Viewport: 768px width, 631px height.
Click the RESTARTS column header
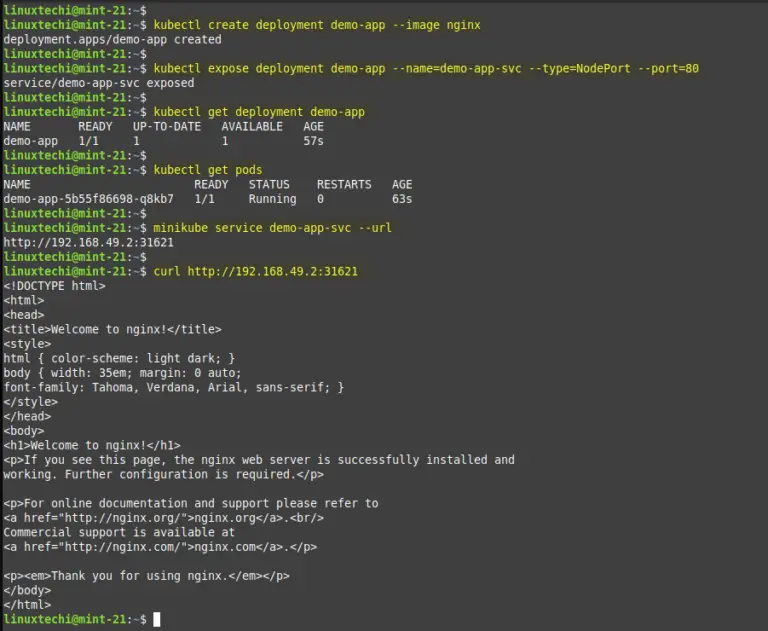[344, 185]
